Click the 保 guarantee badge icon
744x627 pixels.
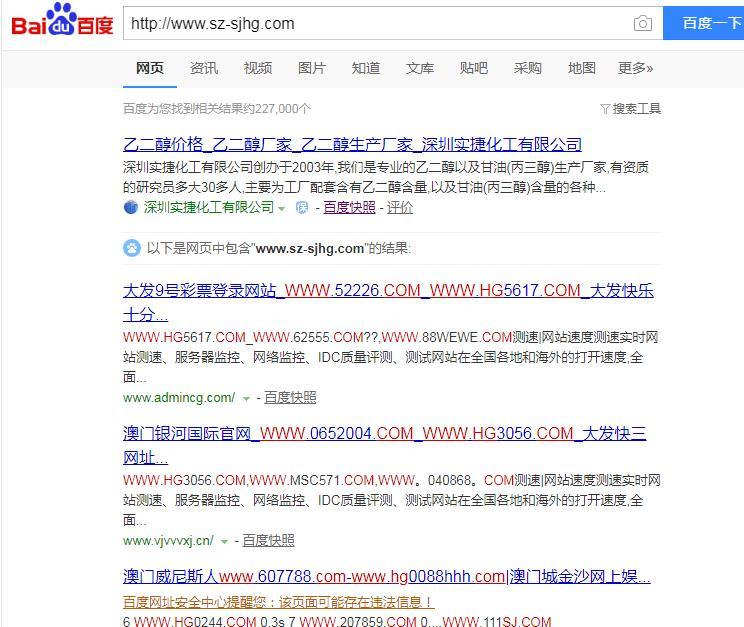302,207
